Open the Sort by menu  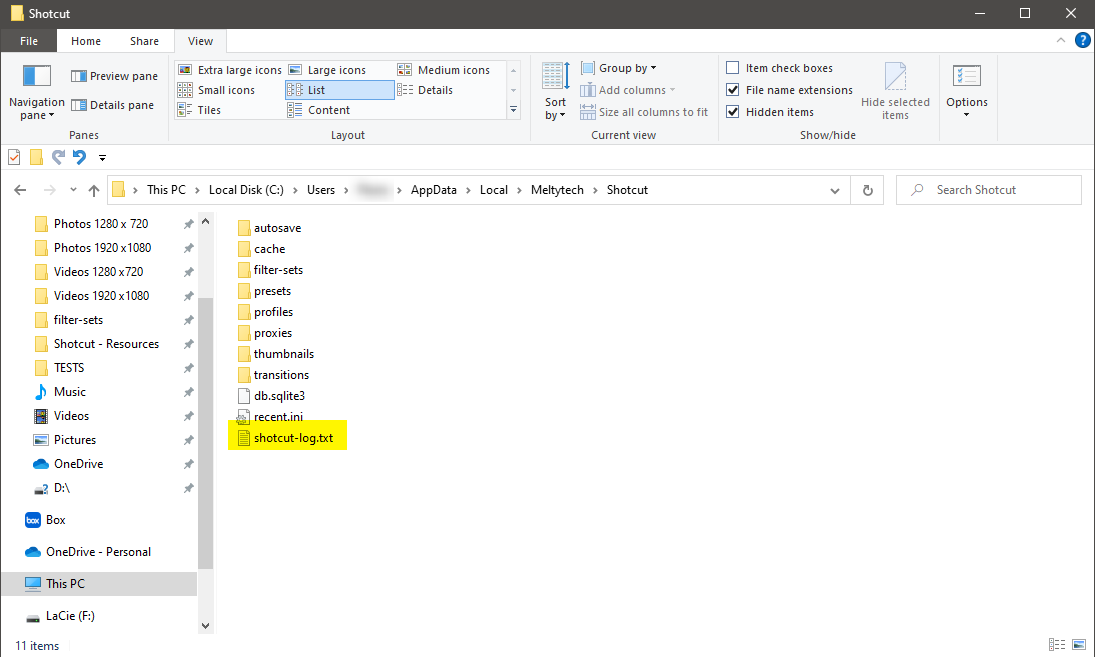pos(556,91)
